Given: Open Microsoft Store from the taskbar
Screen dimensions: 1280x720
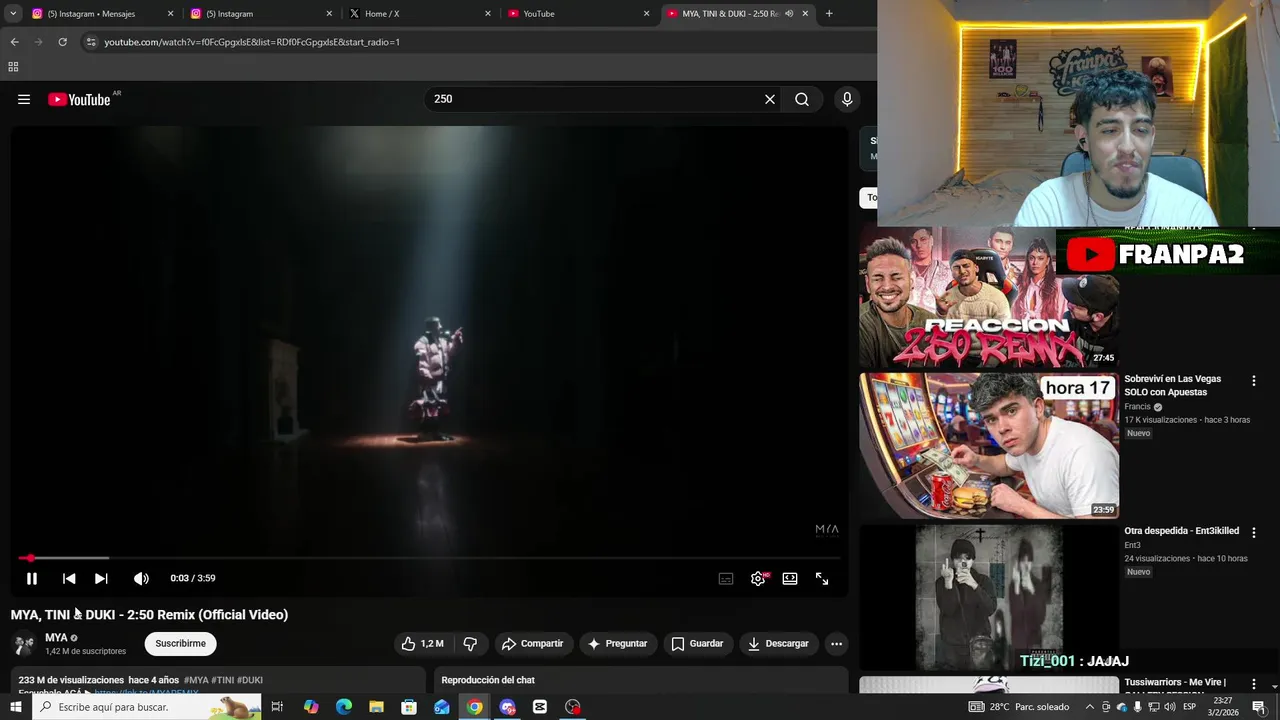Looking at the screenshot, I should point(409,707).
